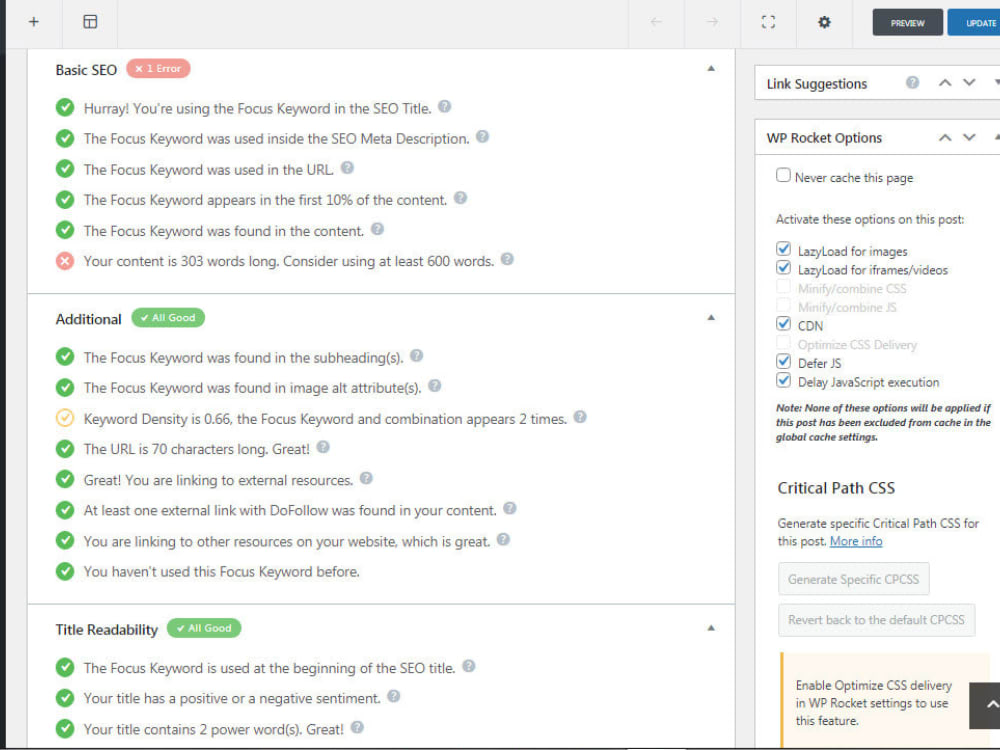Screen dimensions: 1000x750
Task: Click help icon beside Keyword Density line
Action: pos(580,416)
